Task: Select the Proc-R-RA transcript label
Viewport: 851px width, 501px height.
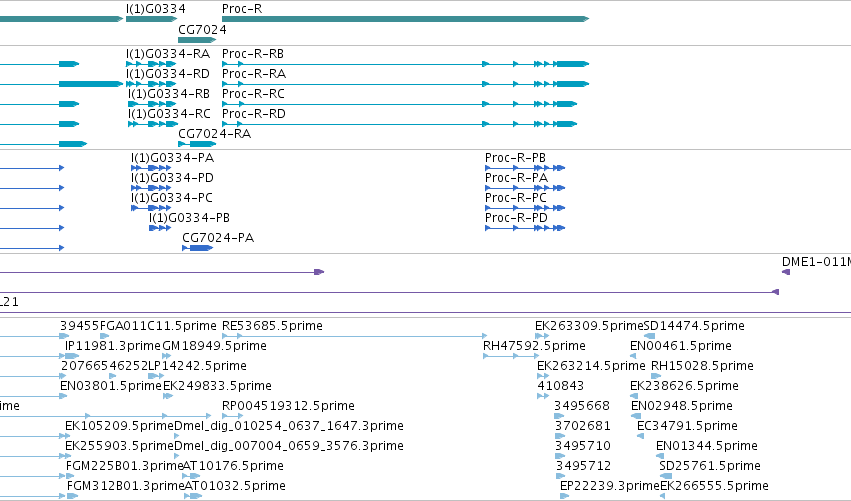Action: point(254,74)
